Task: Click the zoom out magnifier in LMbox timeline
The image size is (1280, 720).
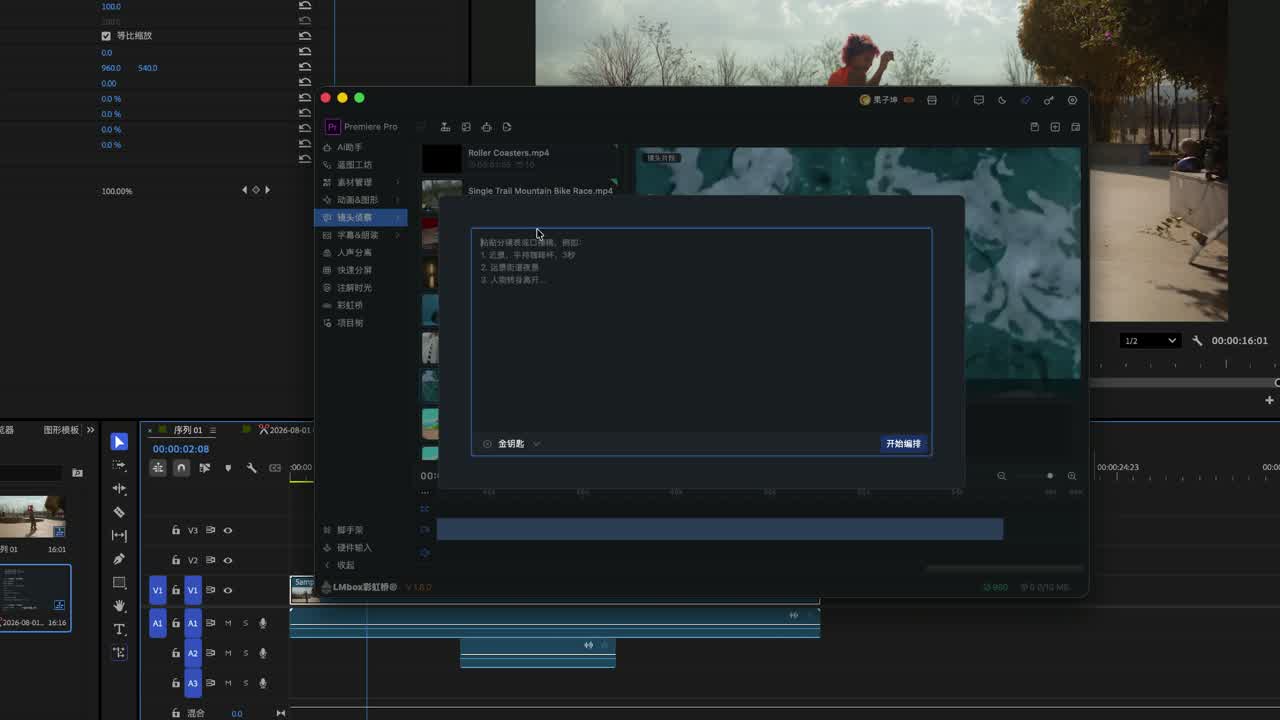Action: point(1001,476)
